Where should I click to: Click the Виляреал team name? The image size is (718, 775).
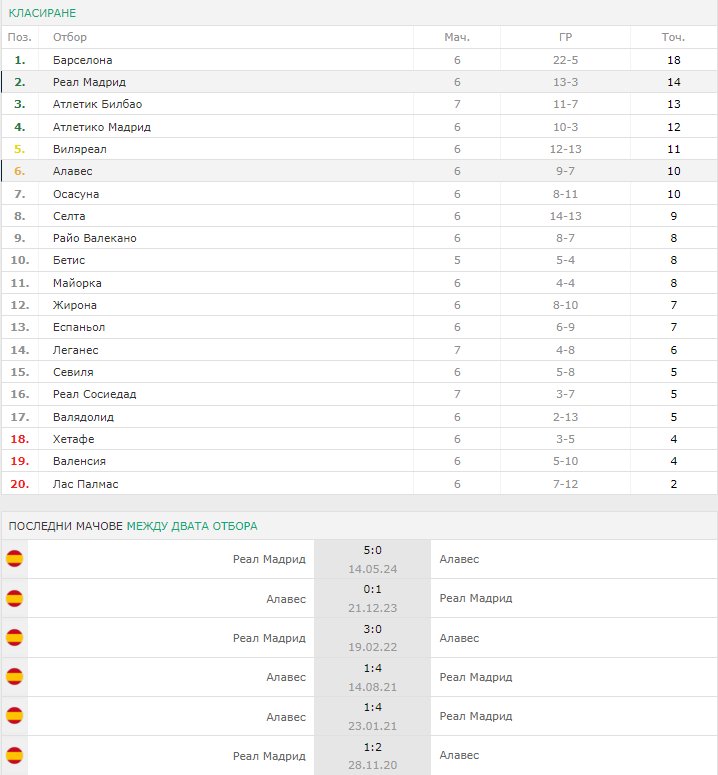[80, 149]
